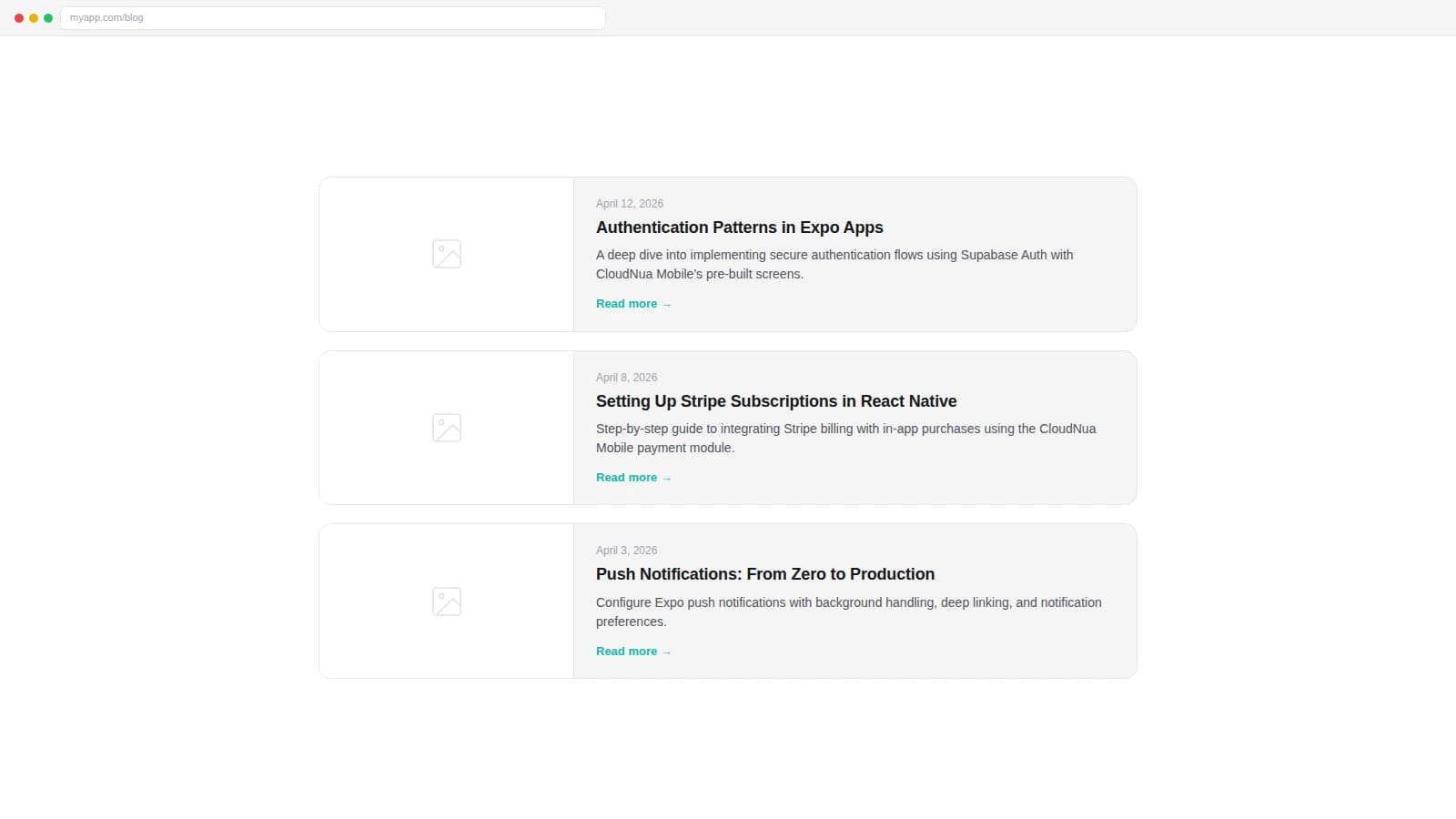Focus the address bar showing myapp.com/blog
This screenshot has height=819, width=1456.
[x=333, y=18]
